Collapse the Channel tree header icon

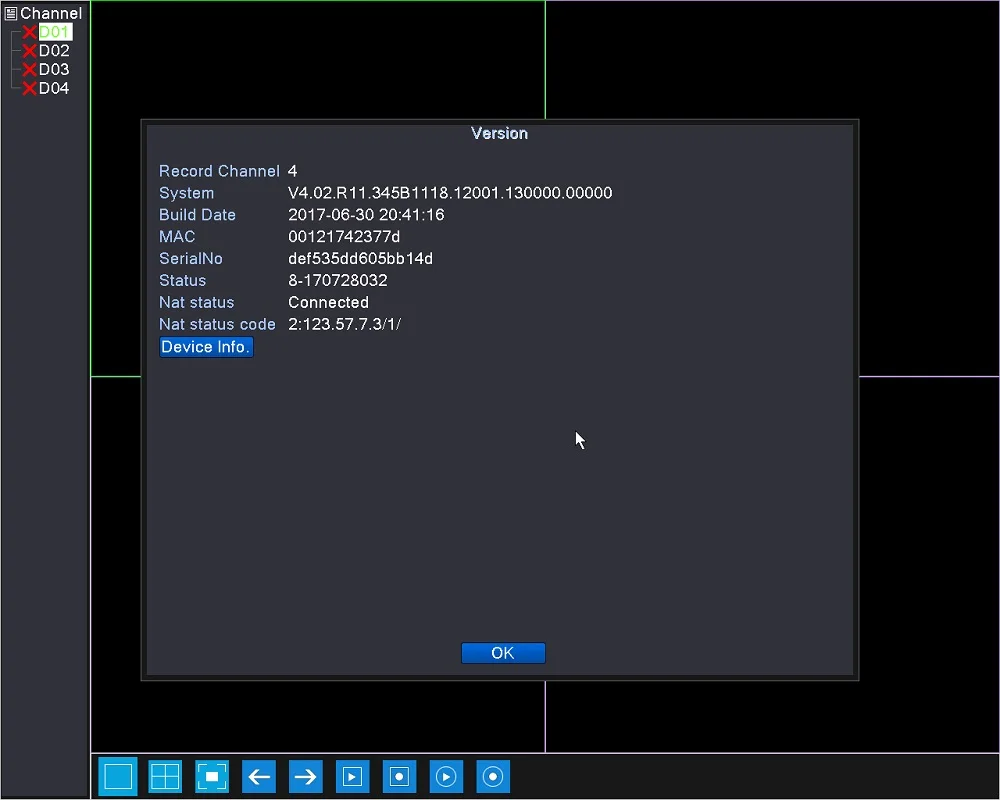tap(11, 13)
